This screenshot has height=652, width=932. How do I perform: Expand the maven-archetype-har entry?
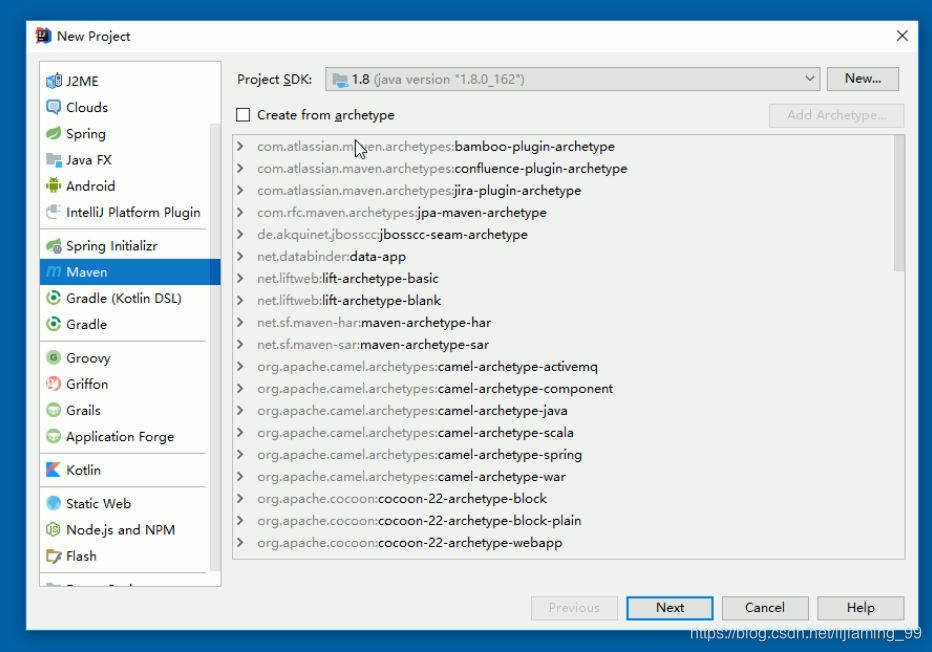(x=240, y=322)
